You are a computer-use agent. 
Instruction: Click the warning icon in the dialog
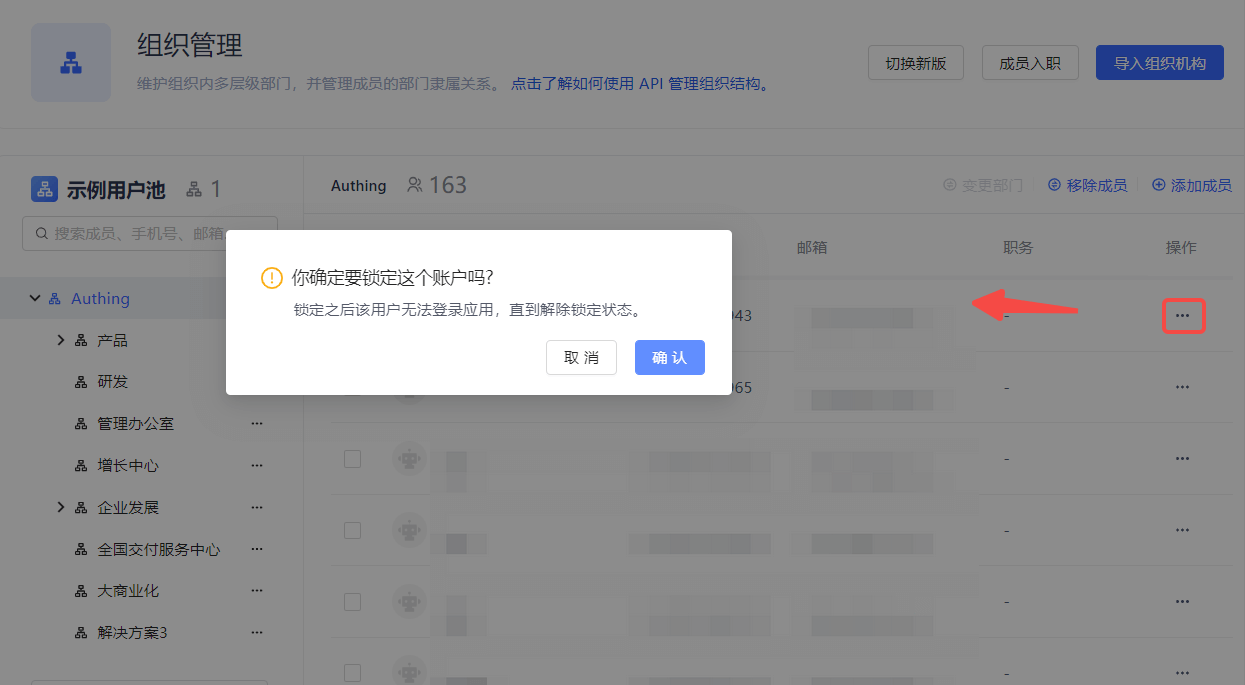272,278
